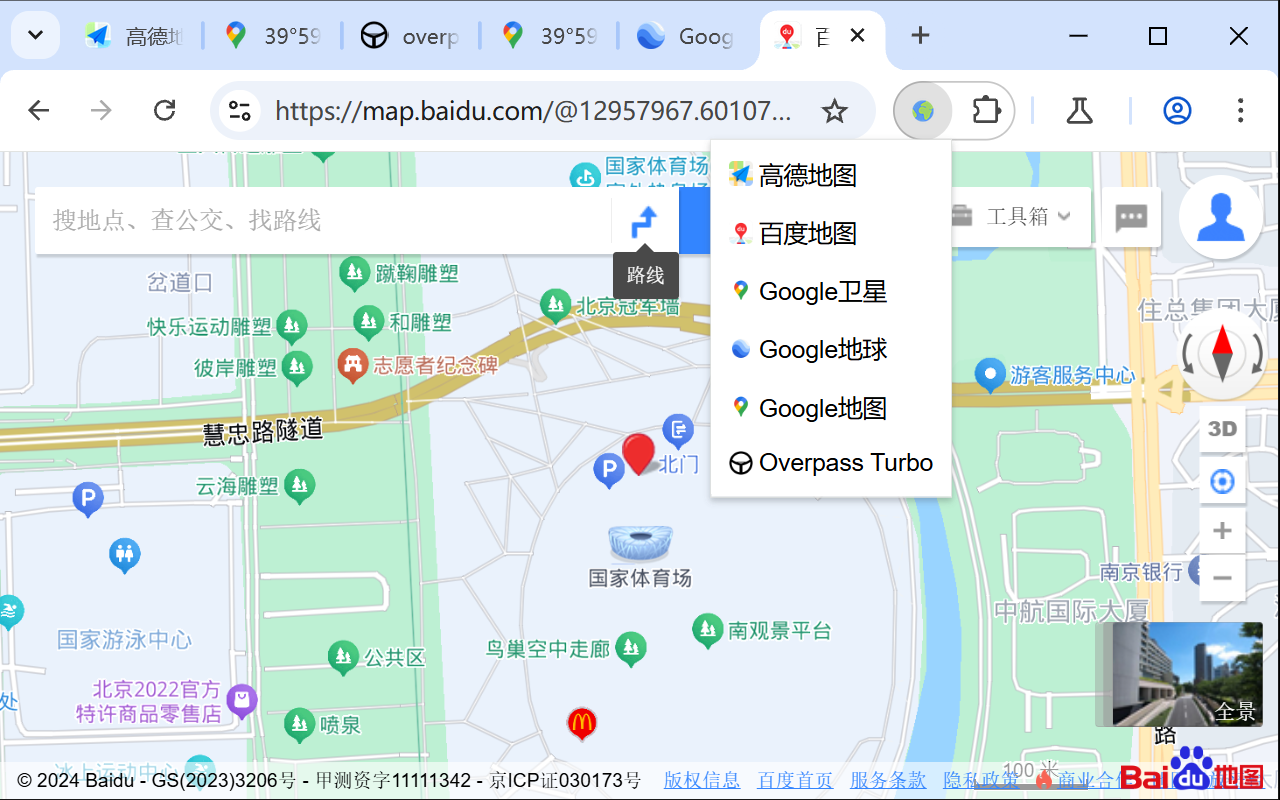
Task: Click the user avatar on the map
Action: coord(1221,218)
